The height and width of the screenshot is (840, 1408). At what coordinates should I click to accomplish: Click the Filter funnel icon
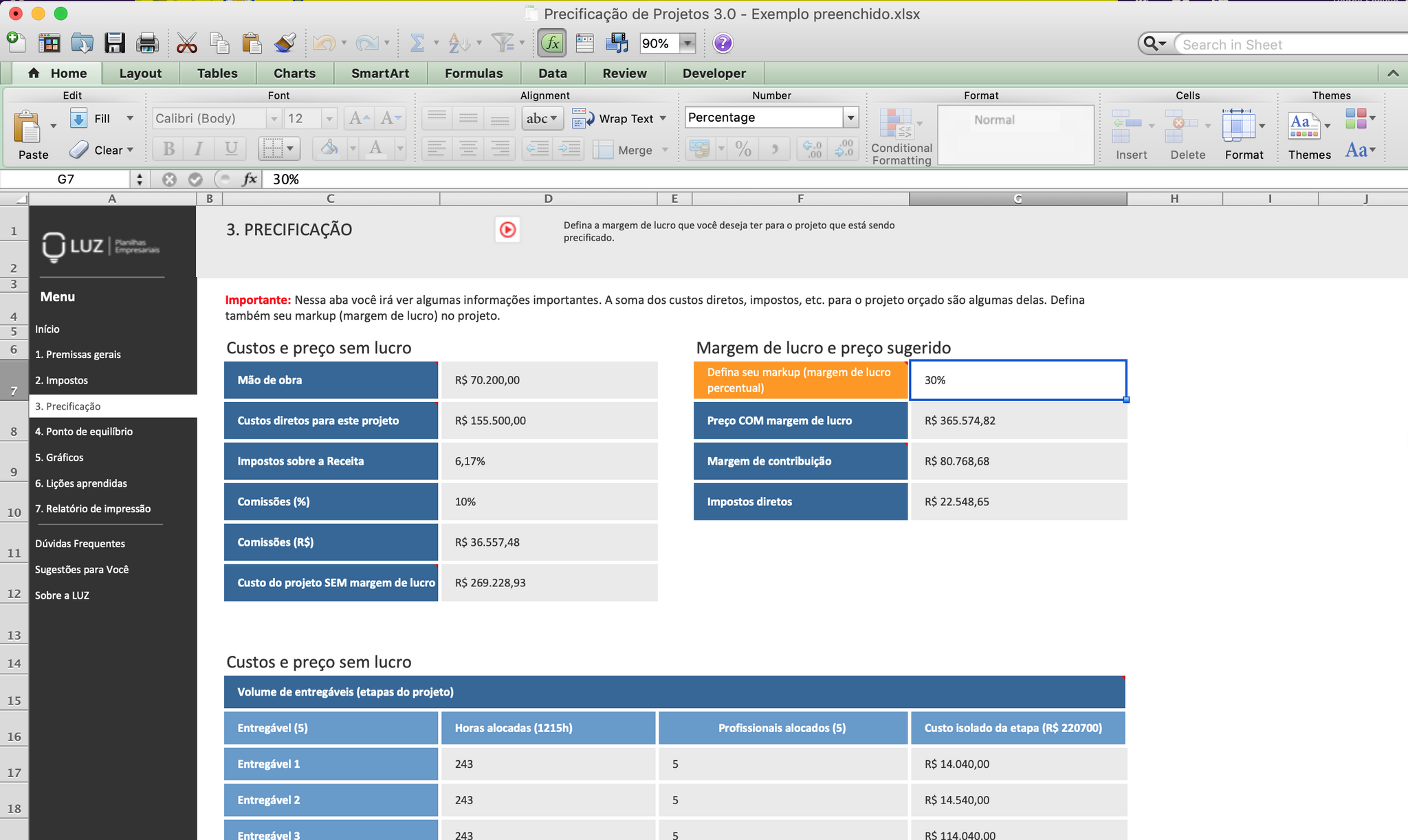pos(503,43)
